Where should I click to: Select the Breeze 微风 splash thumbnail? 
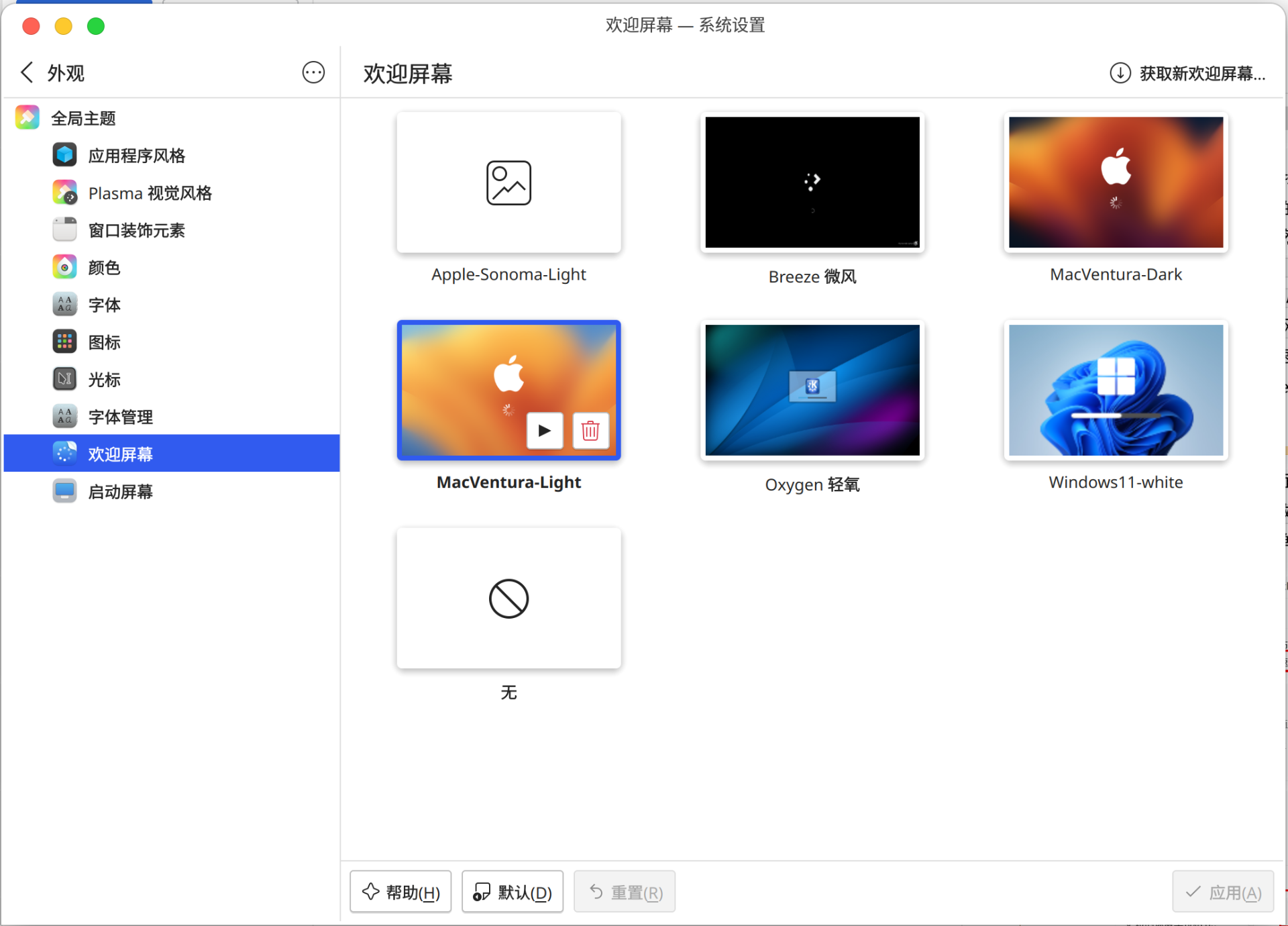coord(812,183)
